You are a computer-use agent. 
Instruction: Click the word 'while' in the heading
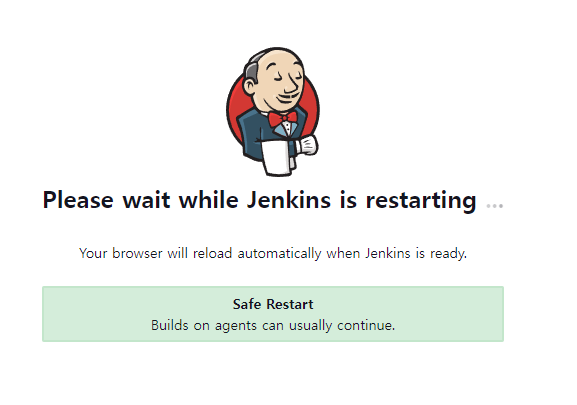[x=208, y=200]
